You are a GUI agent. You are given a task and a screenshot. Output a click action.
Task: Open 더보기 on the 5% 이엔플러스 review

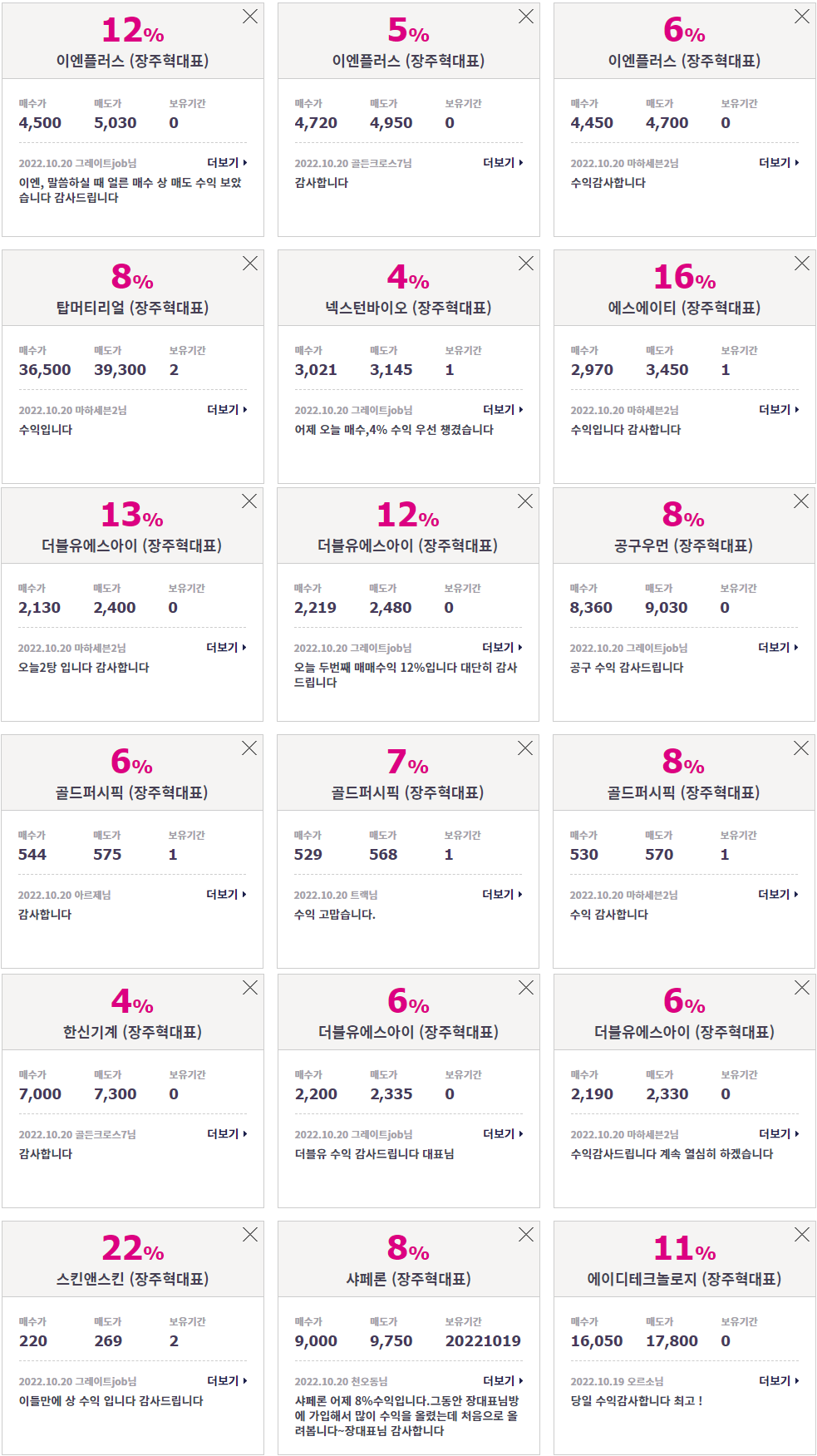point(503,163)
